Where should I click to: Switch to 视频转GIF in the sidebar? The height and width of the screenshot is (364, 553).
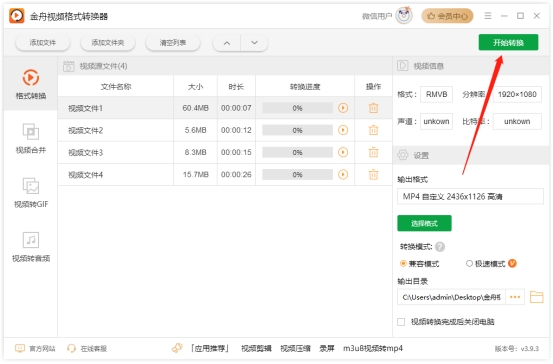click(x=31, y=193)
